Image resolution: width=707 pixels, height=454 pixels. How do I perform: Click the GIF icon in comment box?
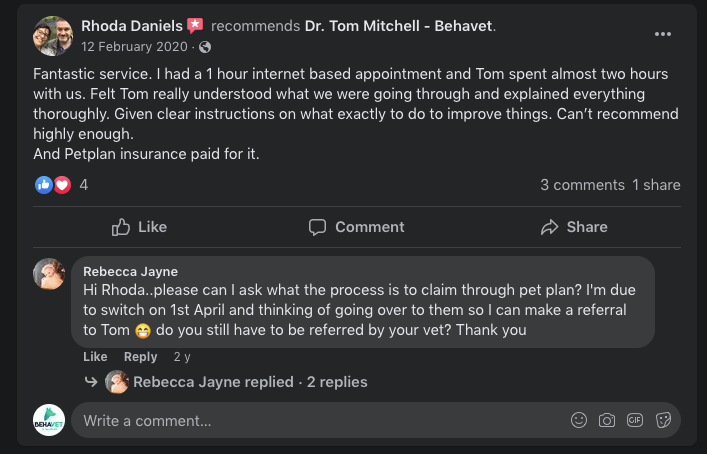(x=634, y=421)
